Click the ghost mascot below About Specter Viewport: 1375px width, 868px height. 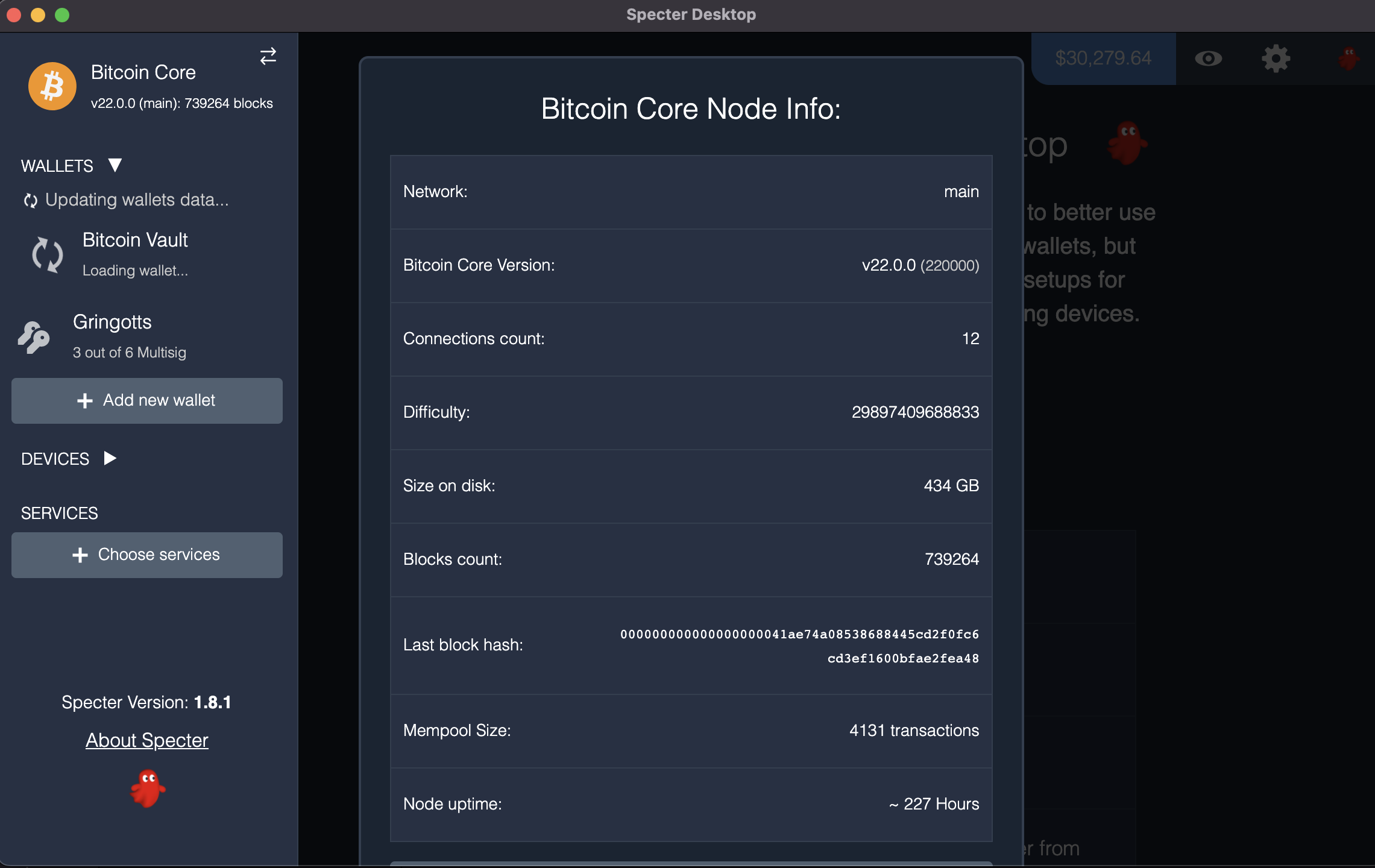point(146,788)
